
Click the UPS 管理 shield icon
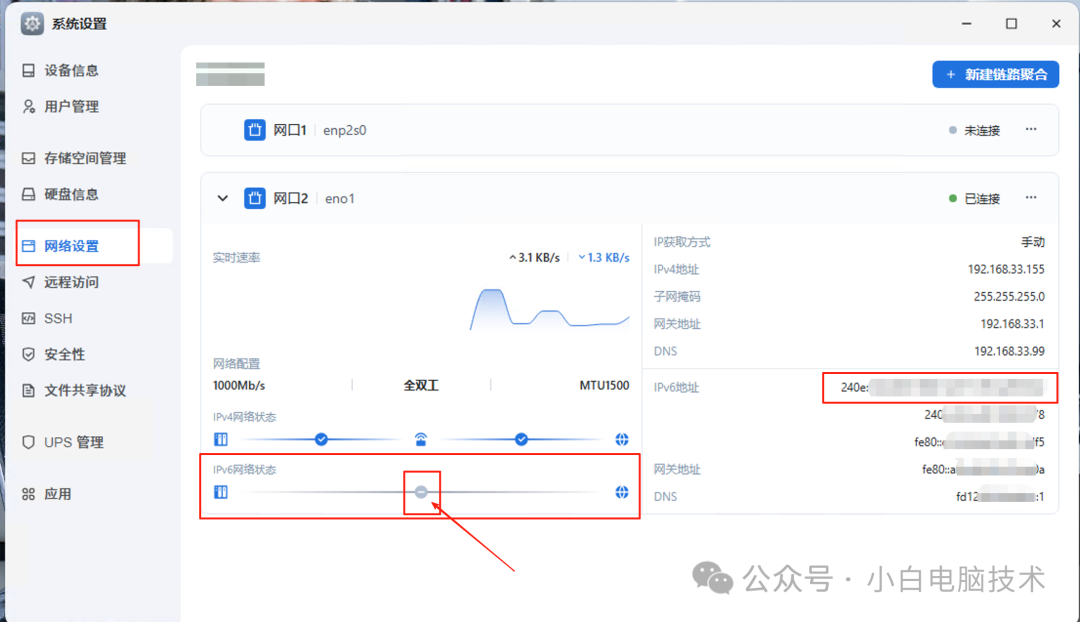tap(28, 442)
